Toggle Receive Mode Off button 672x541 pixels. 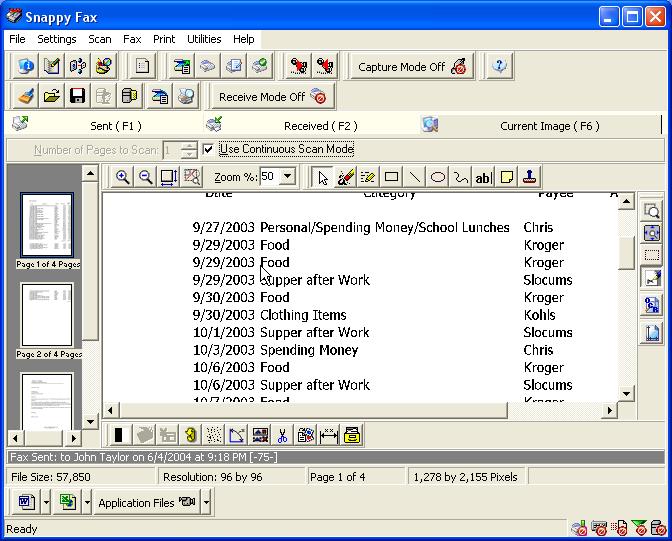pos(272,96)
